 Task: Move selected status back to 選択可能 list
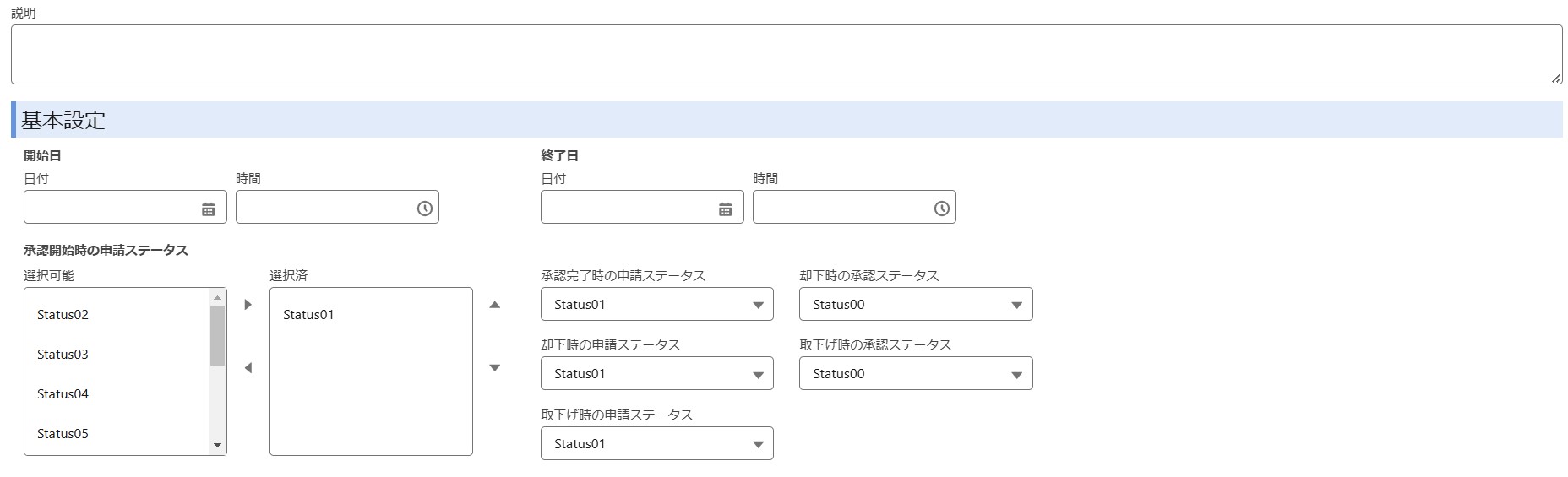click(248, 367)
